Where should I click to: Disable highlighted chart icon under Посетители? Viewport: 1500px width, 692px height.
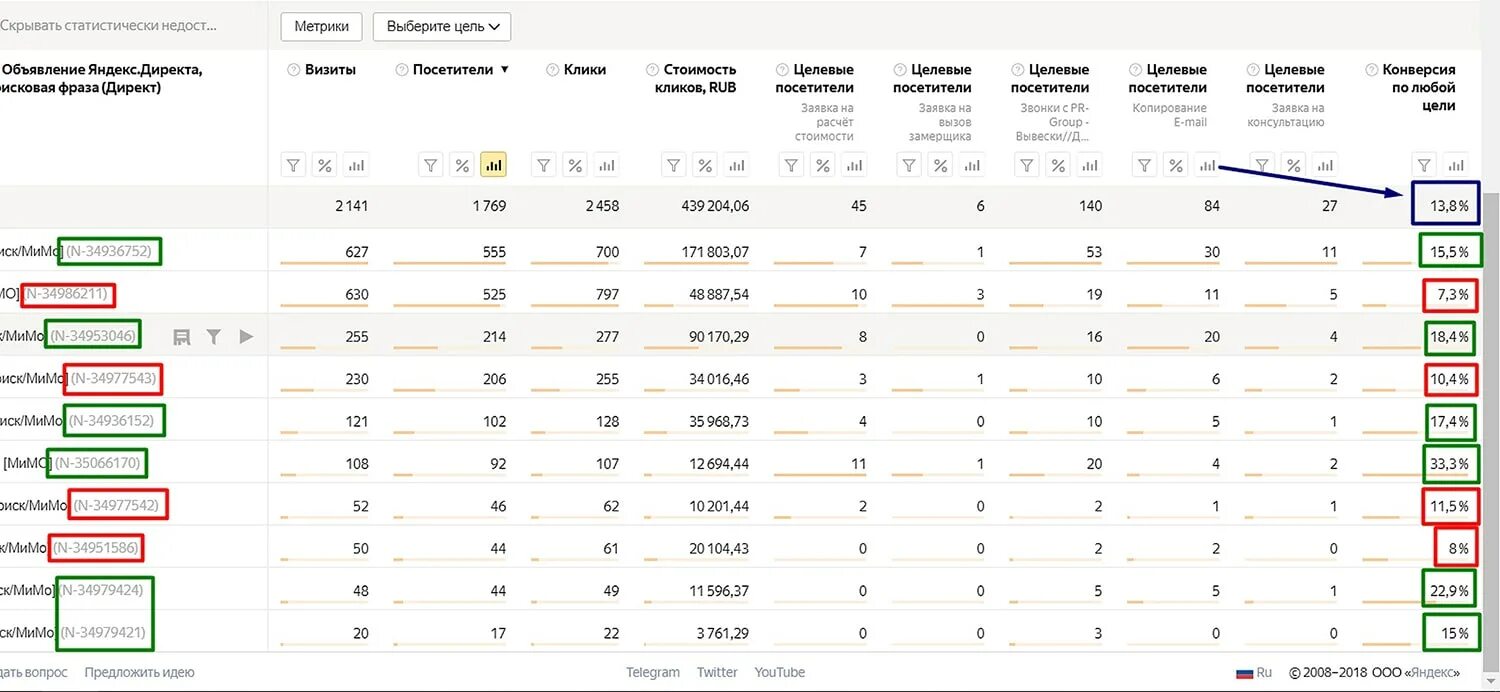pyautogui.click(x=493, y=165)
